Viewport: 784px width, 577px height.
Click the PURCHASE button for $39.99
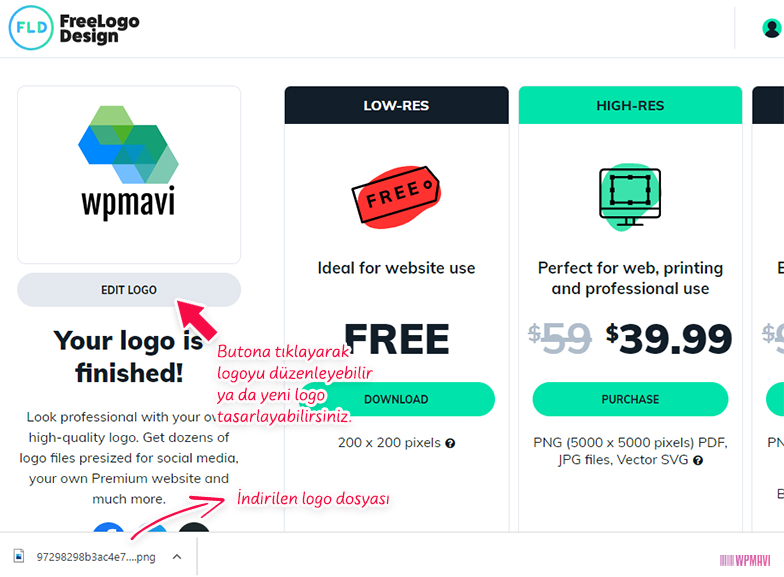(x=630, y=399)
